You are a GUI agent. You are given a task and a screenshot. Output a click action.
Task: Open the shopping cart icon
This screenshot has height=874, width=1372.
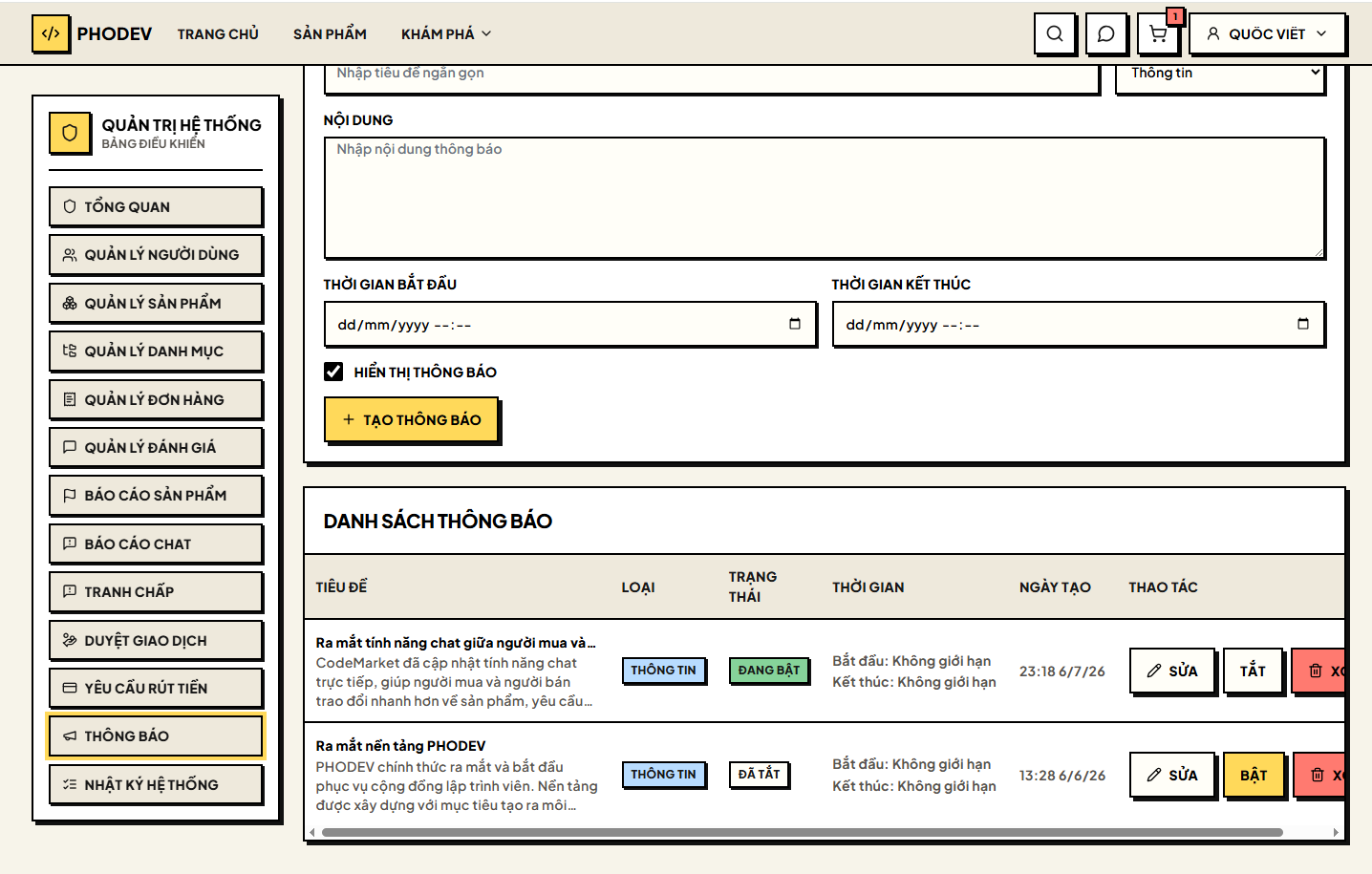coord(1158,33)
